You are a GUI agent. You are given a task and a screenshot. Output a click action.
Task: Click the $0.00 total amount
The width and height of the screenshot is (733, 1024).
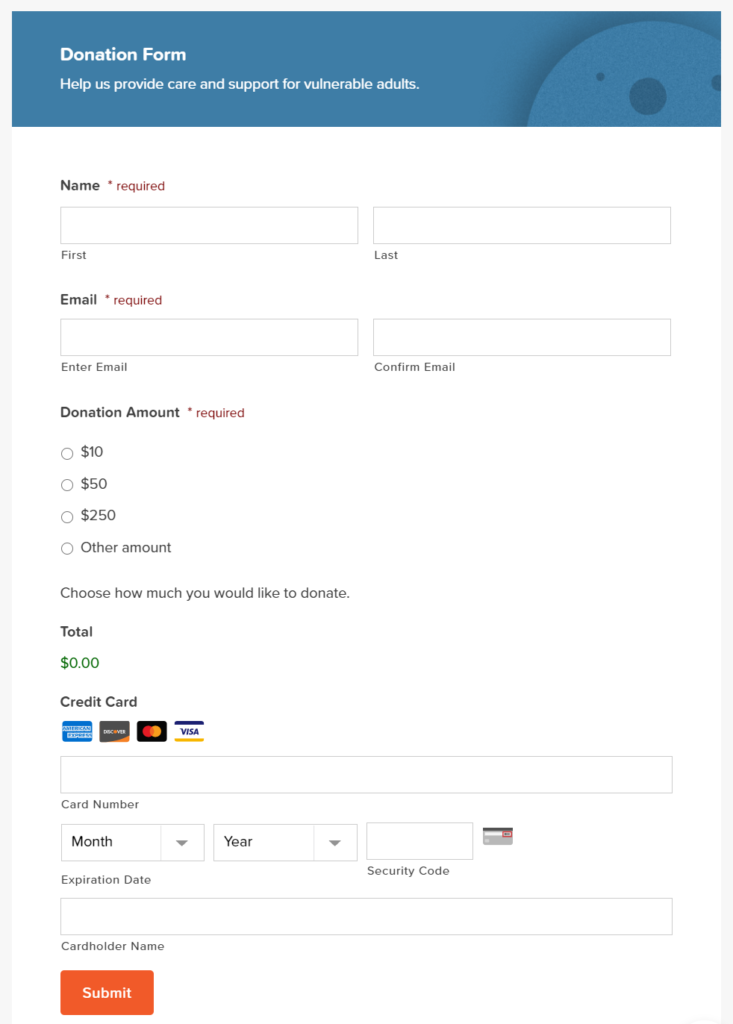[x=78, y=662]
